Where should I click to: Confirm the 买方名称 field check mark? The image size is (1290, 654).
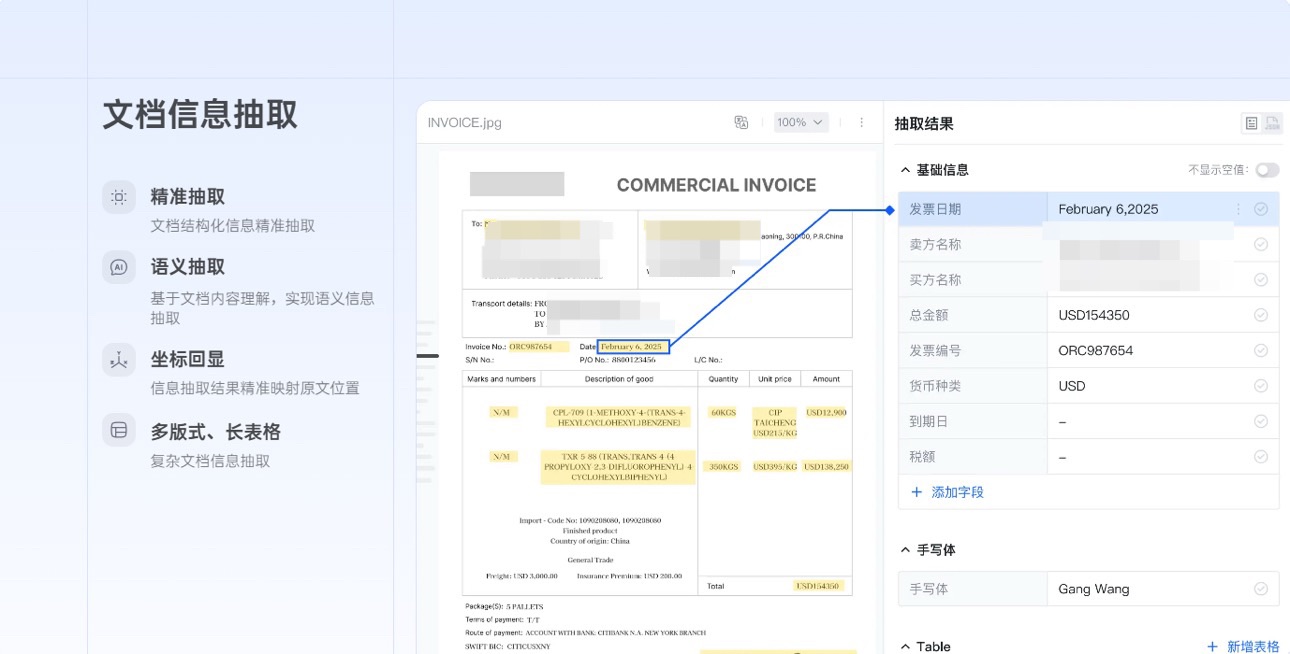1261,280
